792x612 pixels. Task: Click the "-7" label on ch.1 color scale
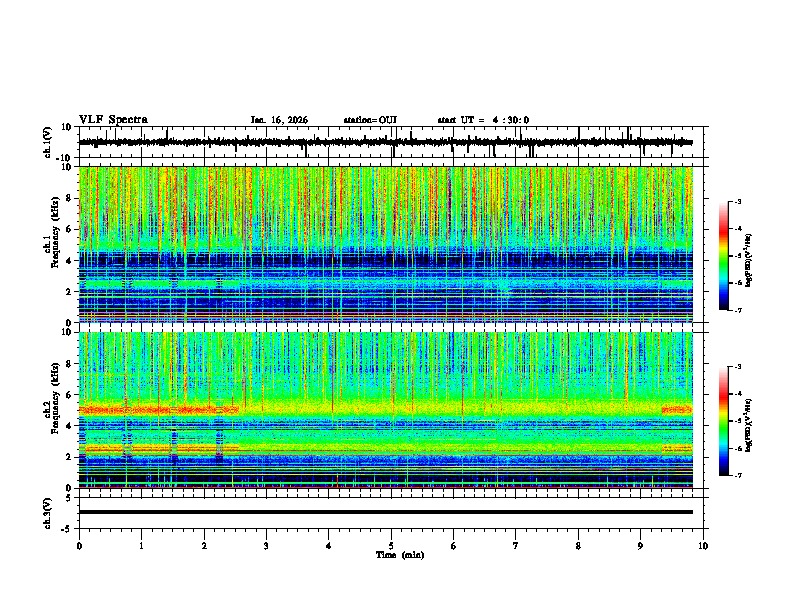point(738,310)
